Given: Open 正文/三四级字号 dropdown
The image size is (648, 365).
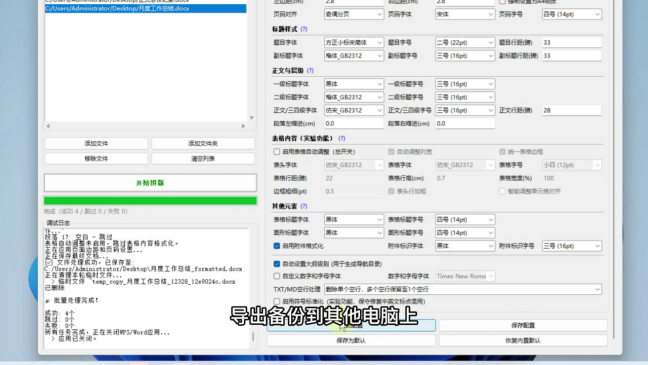Looking at the screenshot, I should coord(465,110).
